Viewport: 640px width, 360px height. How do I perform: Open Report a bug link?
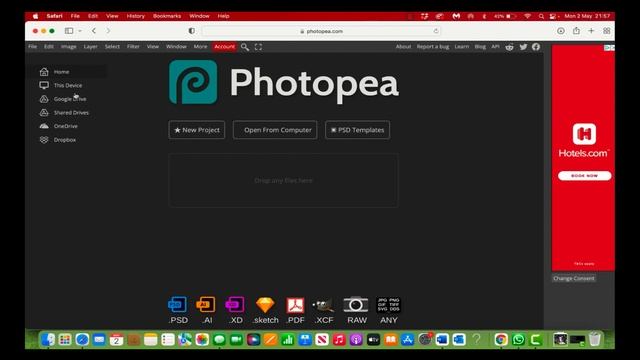click(x=433, y=47)
